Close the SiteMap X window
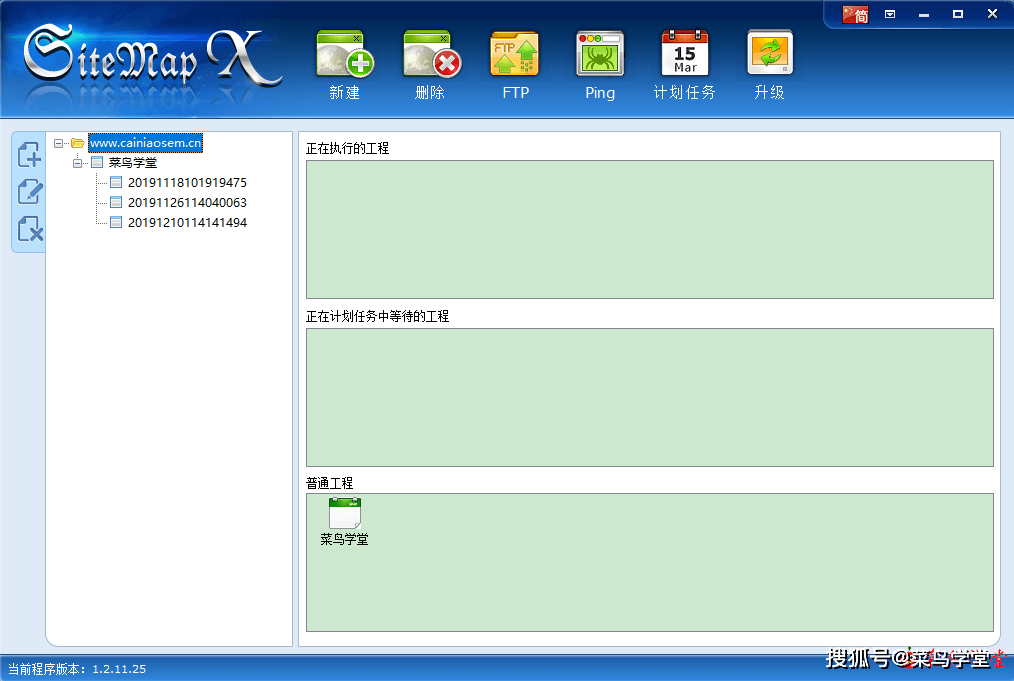The width and height of the screenshot is (1014, 681). tap(992, 14)
